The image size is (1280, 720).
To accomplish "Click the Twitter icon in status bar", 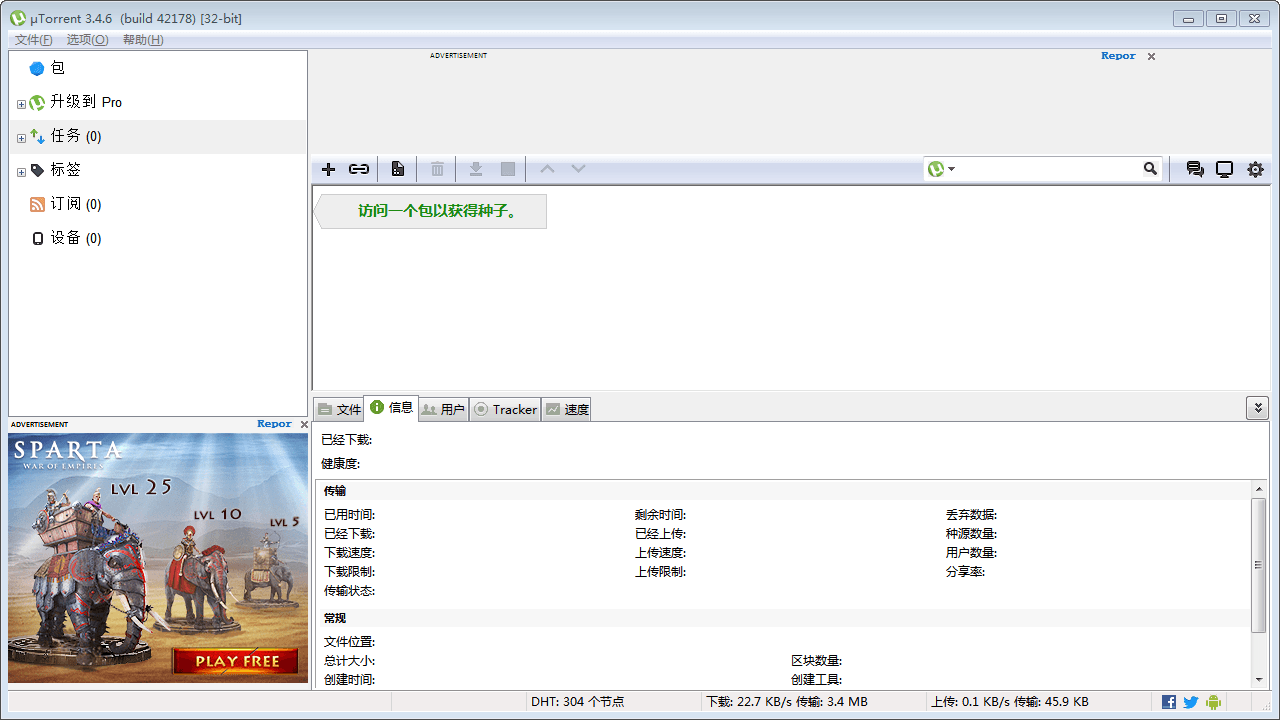I will tap(1191, 702).
